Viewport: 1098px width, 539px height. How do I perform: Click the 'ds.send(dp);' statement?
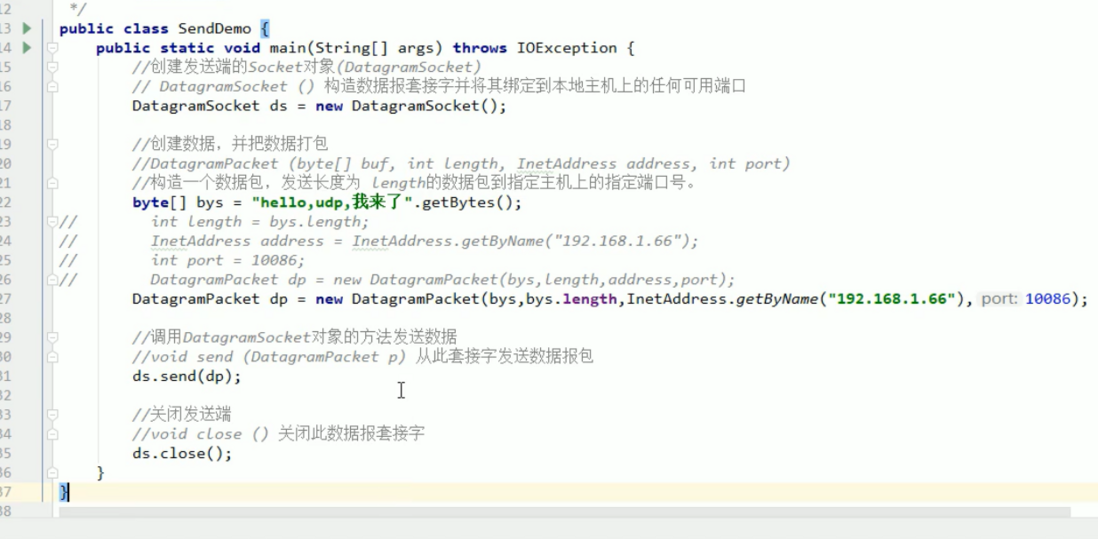point(187,377)
